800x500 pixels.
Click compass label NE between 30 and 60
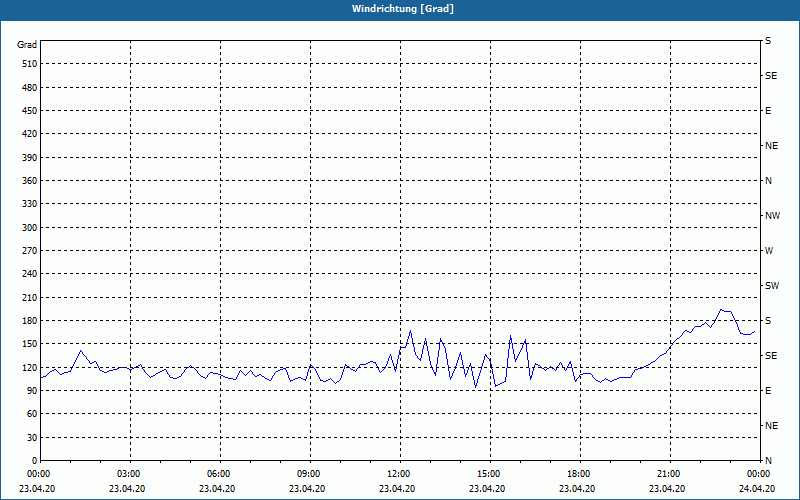point(772,426)
